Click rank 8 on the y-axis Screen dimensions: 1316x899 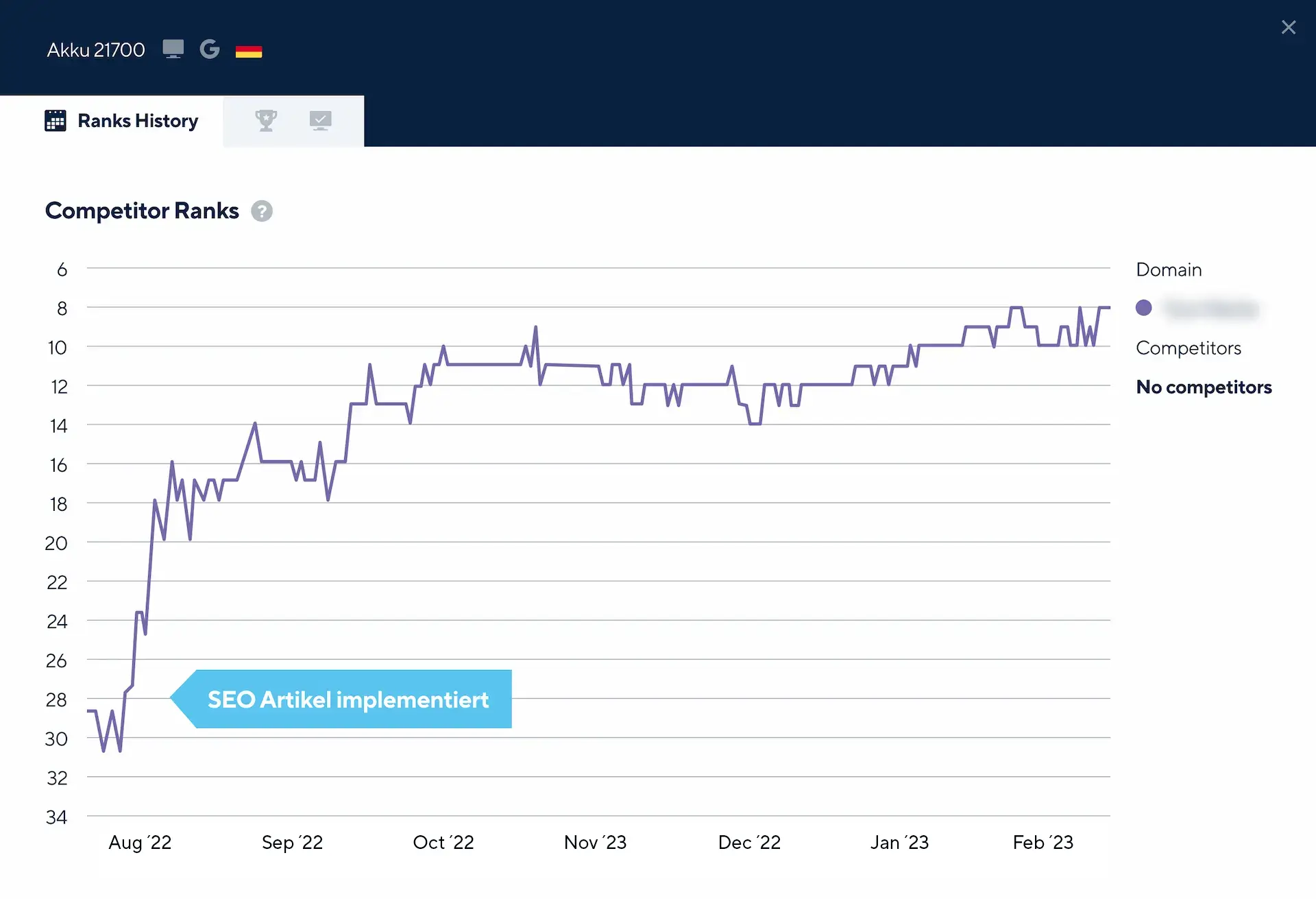62,309
